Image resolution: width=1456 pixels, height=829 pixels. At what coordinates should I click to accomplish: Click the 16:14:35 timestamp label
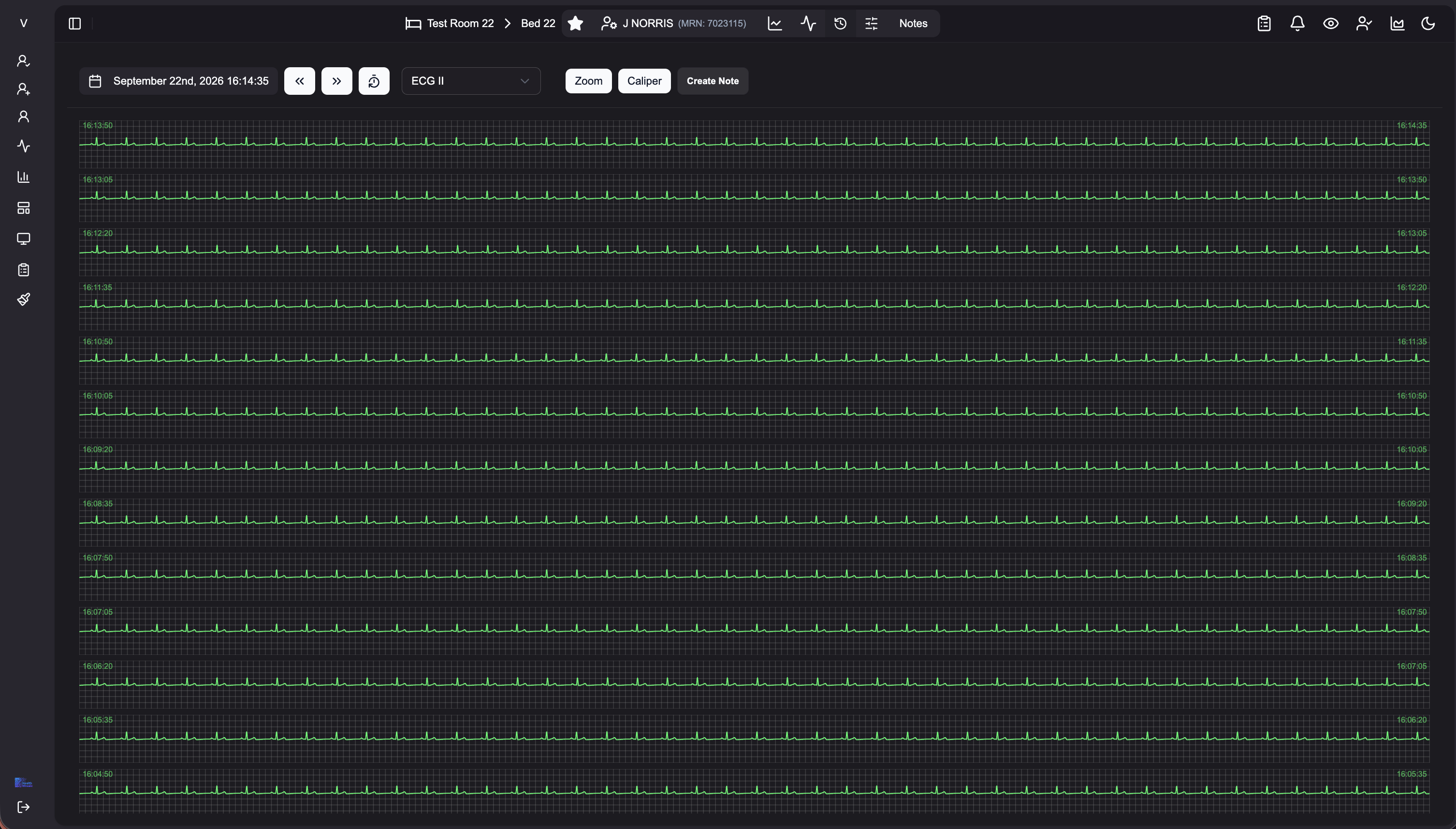point(1411,125)
